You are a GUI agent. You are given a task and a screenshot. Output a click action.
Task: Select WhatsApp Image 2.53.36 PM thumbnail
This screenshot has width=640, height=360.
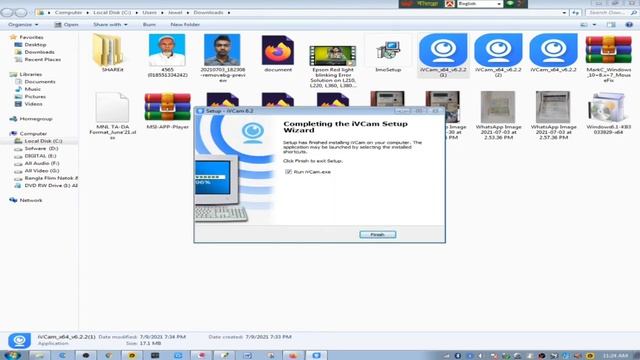click(498, 107)
